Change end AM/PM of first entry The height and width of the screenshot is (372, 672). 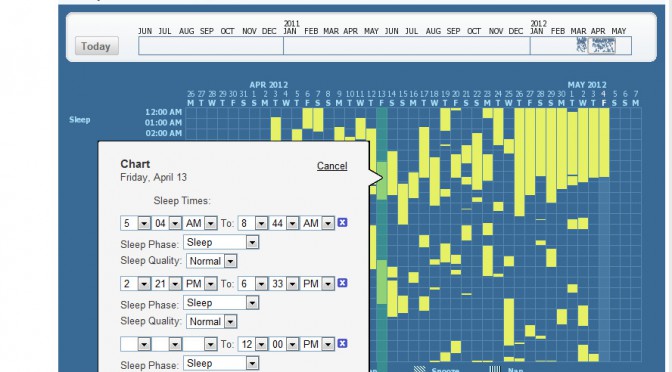tap(317, 223)
